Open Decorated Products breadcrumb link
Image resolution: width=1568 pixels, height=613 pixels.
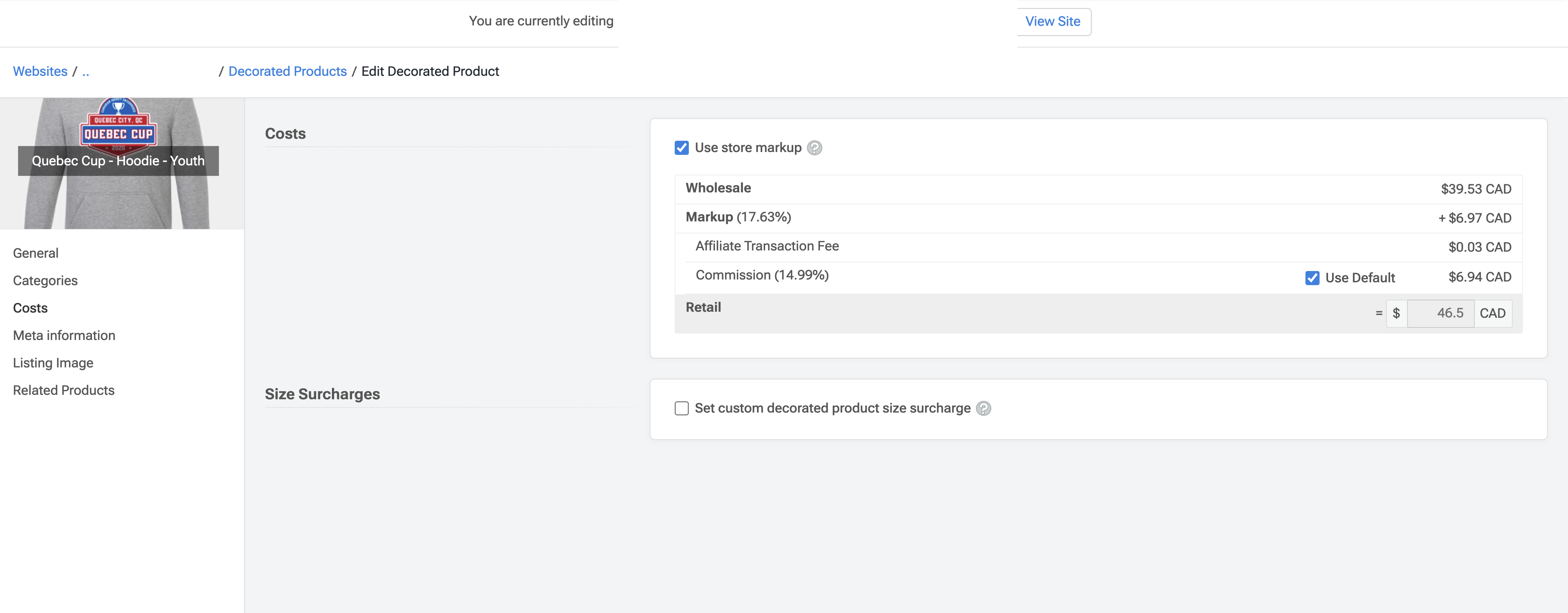click(287, 71)
